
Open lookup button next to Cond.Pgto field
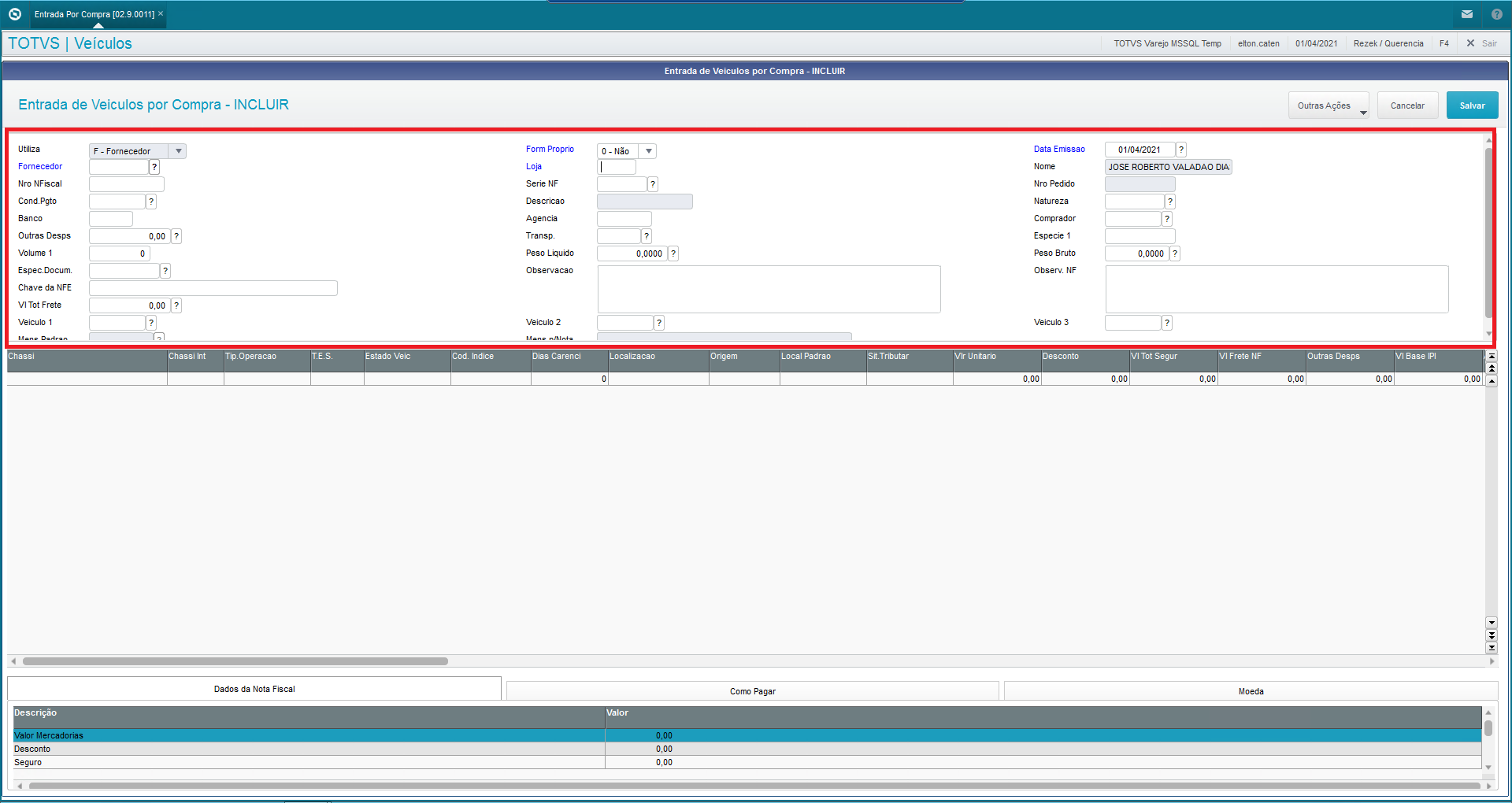click(151, 202)
